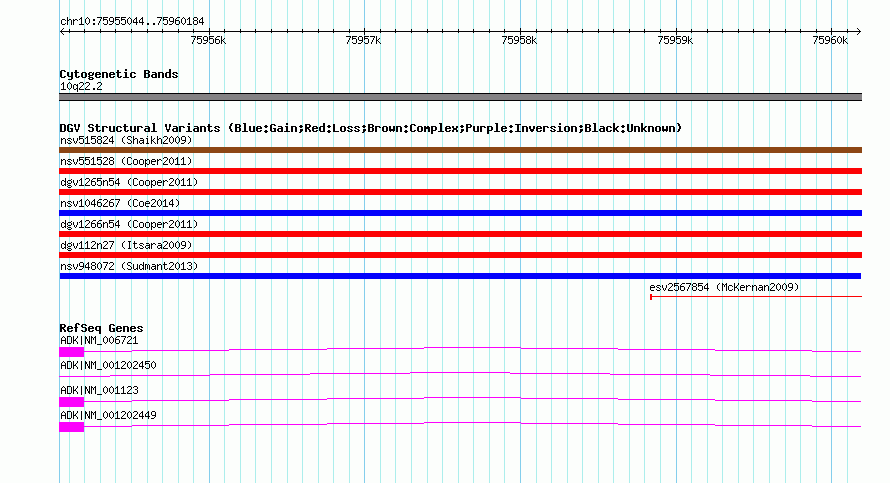890x483 pixels.
Task: Select the magenta exon block of ADK|NM_006721
Action: 72,352
